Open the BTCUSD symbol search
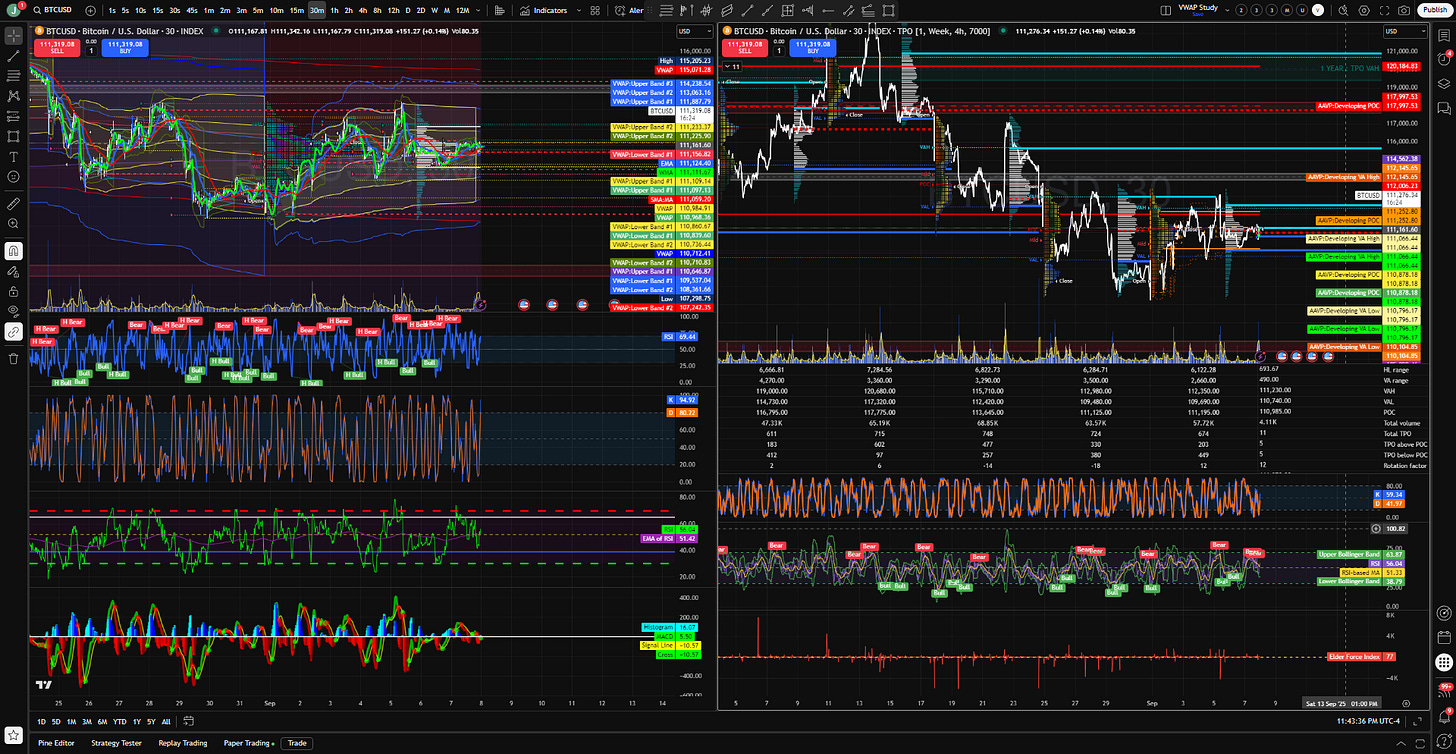This screenshot has width=1456, height=754. 52,10
